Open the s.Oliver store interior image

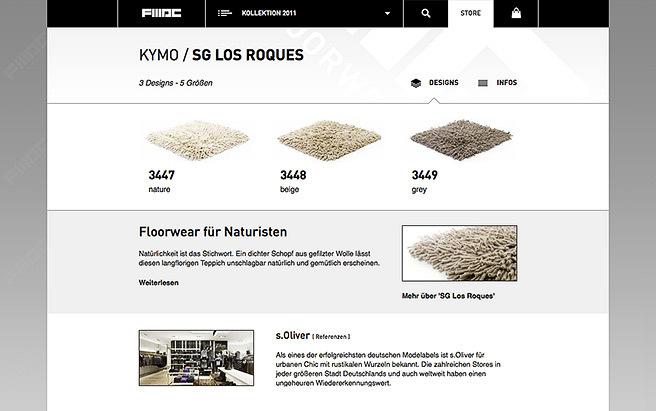click(x=196, y=358)
